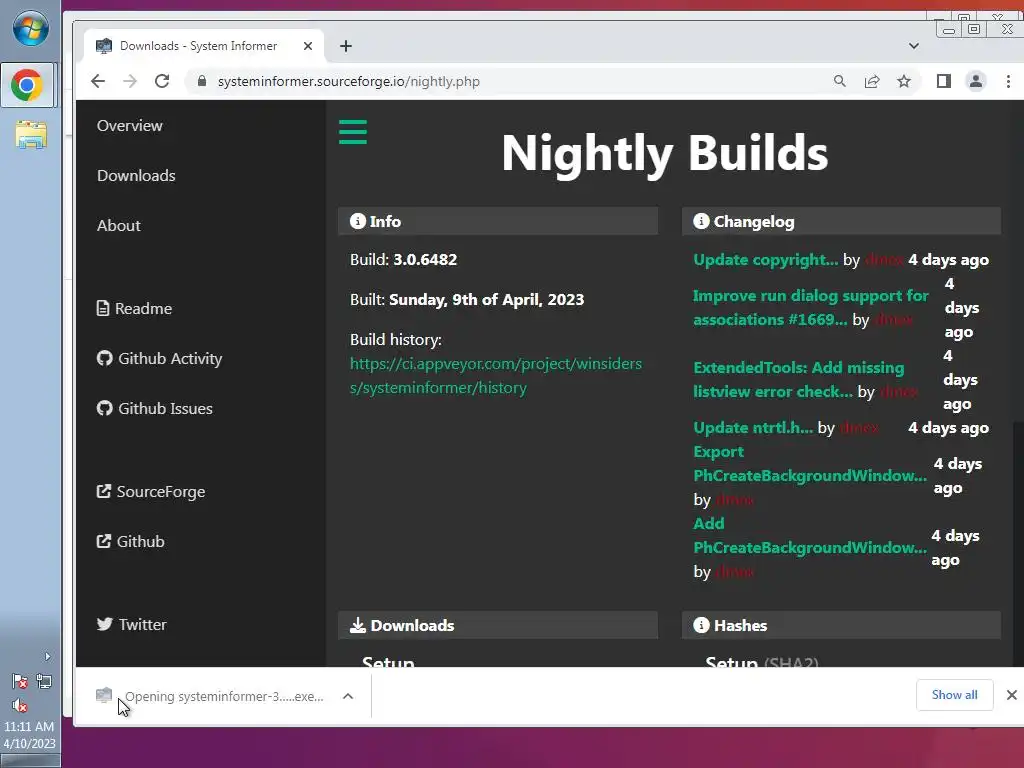This screenshot has height=768, width=1024.
Task: Open Improve run dialog support changelog entry
Action: point(810,308)
